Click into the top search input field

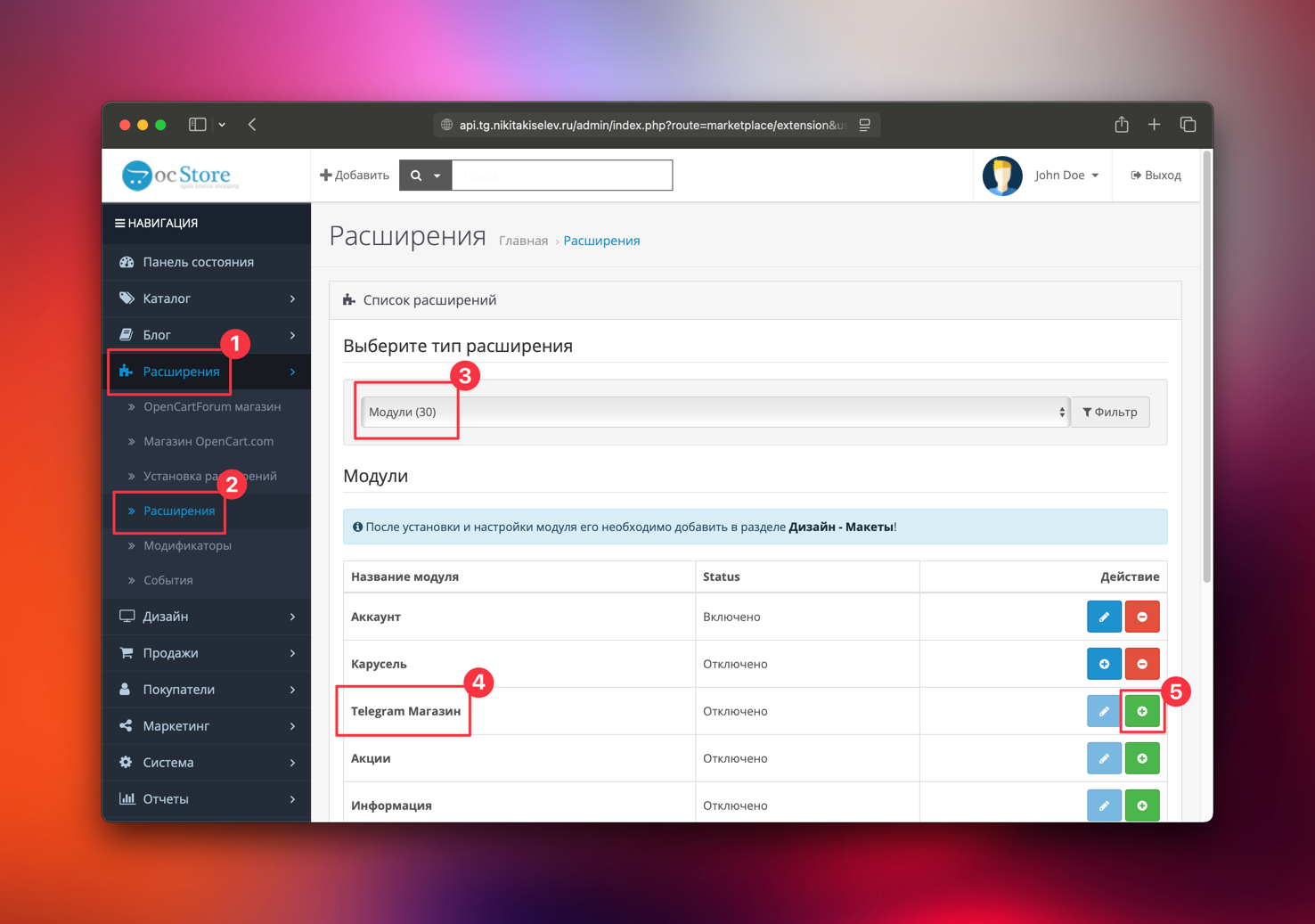click(x=561, y=176)
